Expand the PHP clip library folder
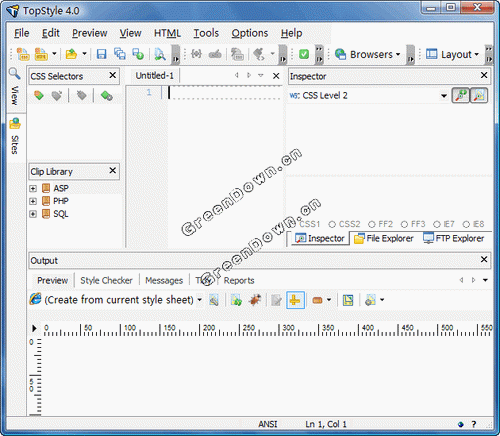This screenshot has width=500, height=436. coord(33,201)
